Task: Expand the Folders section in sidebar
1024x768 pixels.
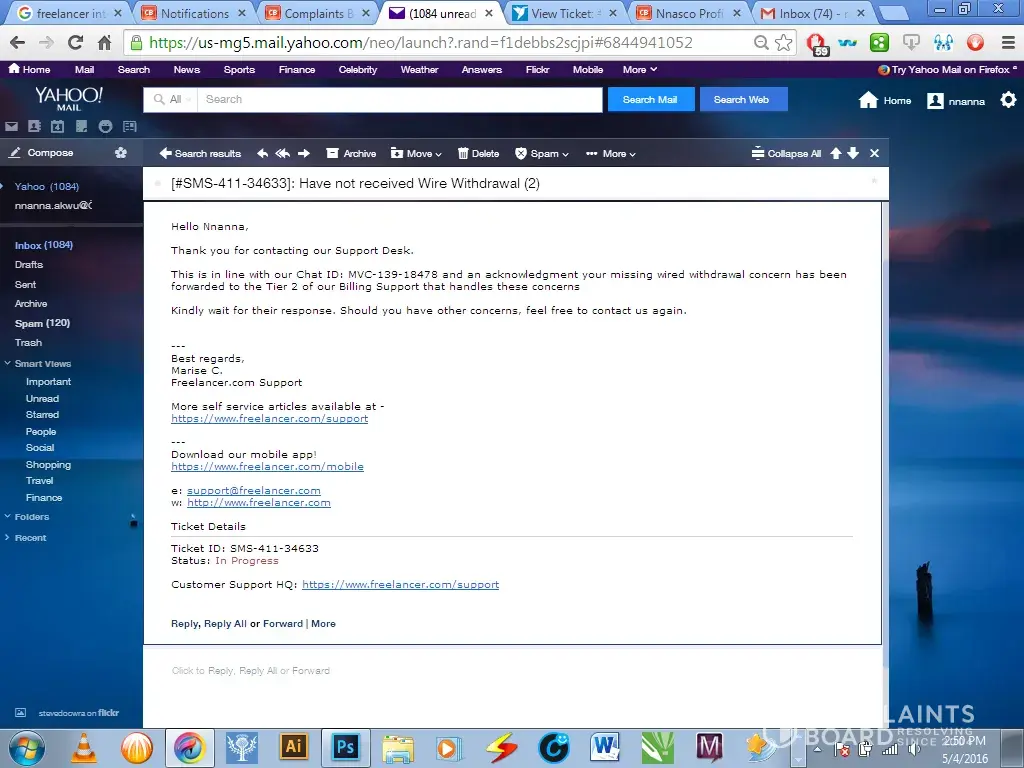Action: point(31,517)
